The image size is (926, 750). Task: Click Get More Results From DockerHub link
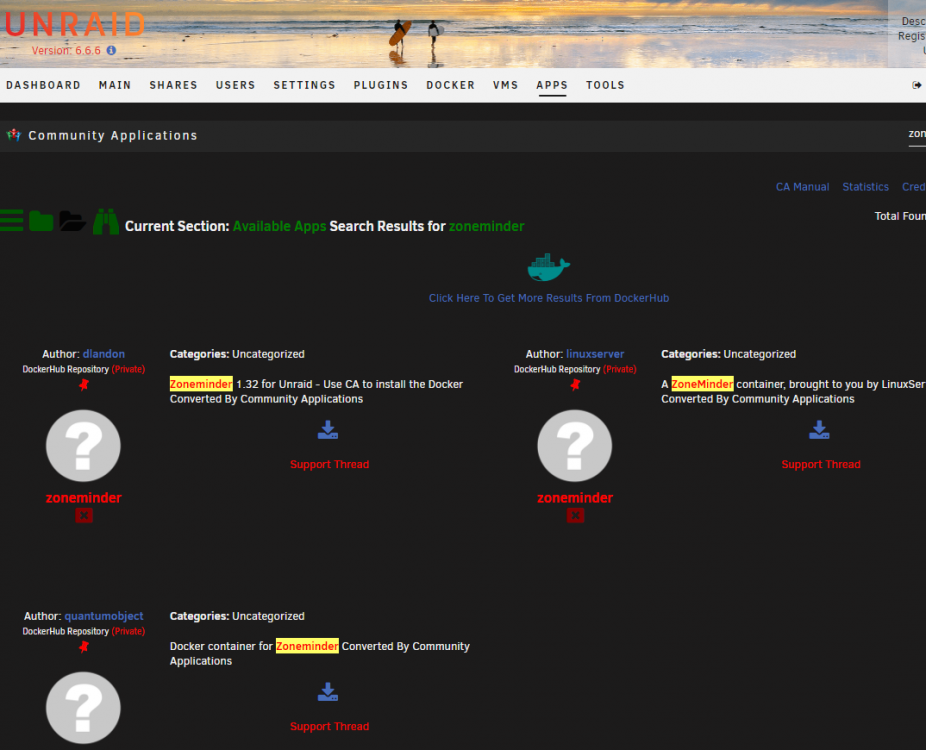549,298
